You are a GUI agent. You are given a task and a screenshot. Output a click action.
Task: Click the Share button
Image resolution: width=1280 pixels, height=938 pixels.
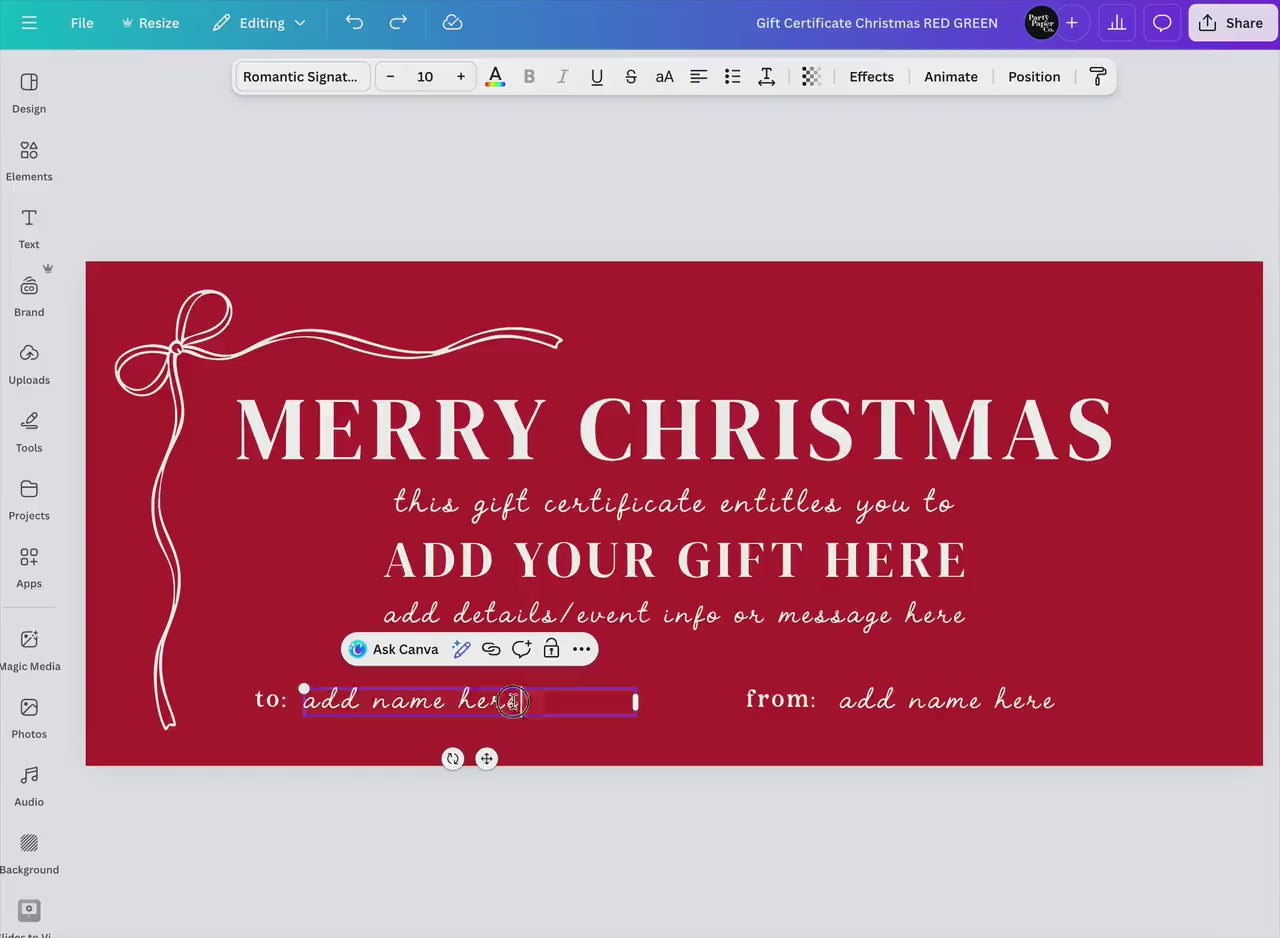[1231, 23]
